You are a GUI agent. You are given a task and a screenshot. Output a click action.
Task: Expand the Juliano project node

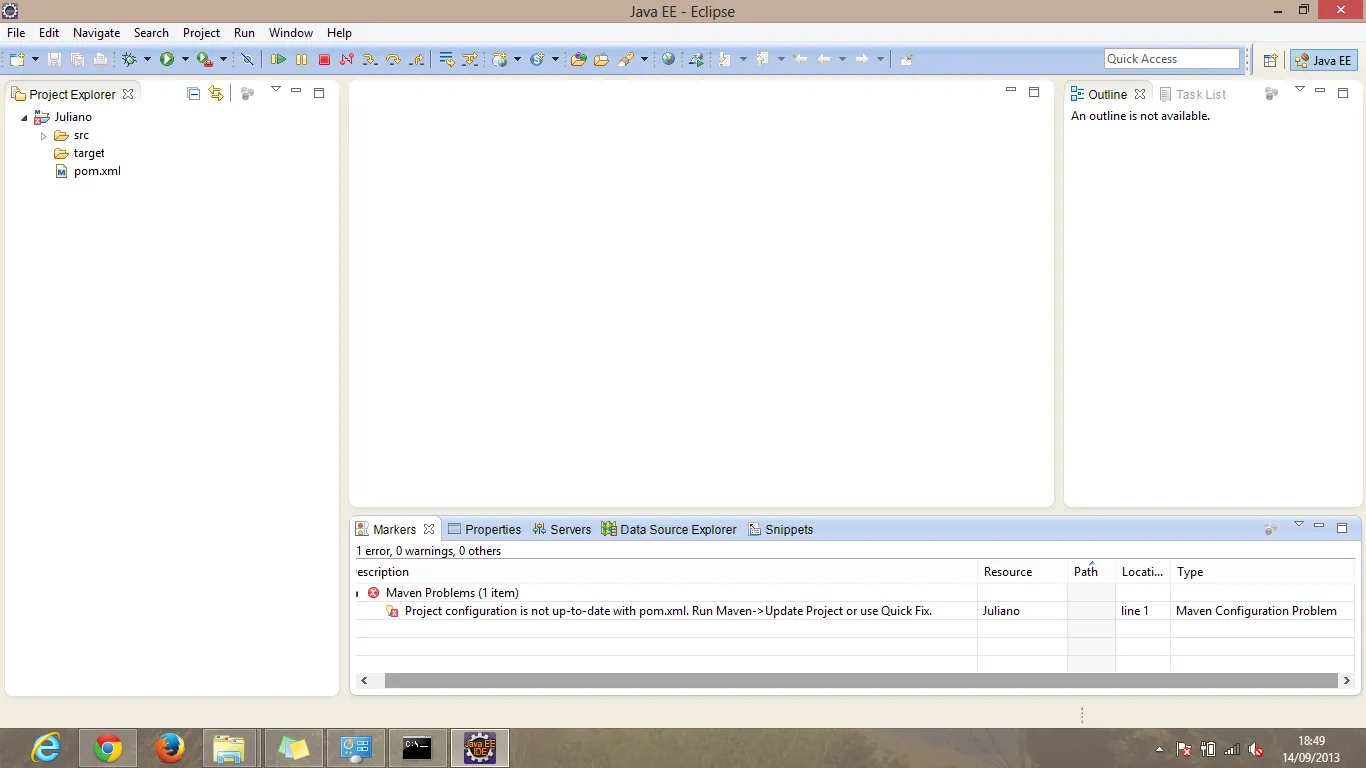tap(24, 118)
